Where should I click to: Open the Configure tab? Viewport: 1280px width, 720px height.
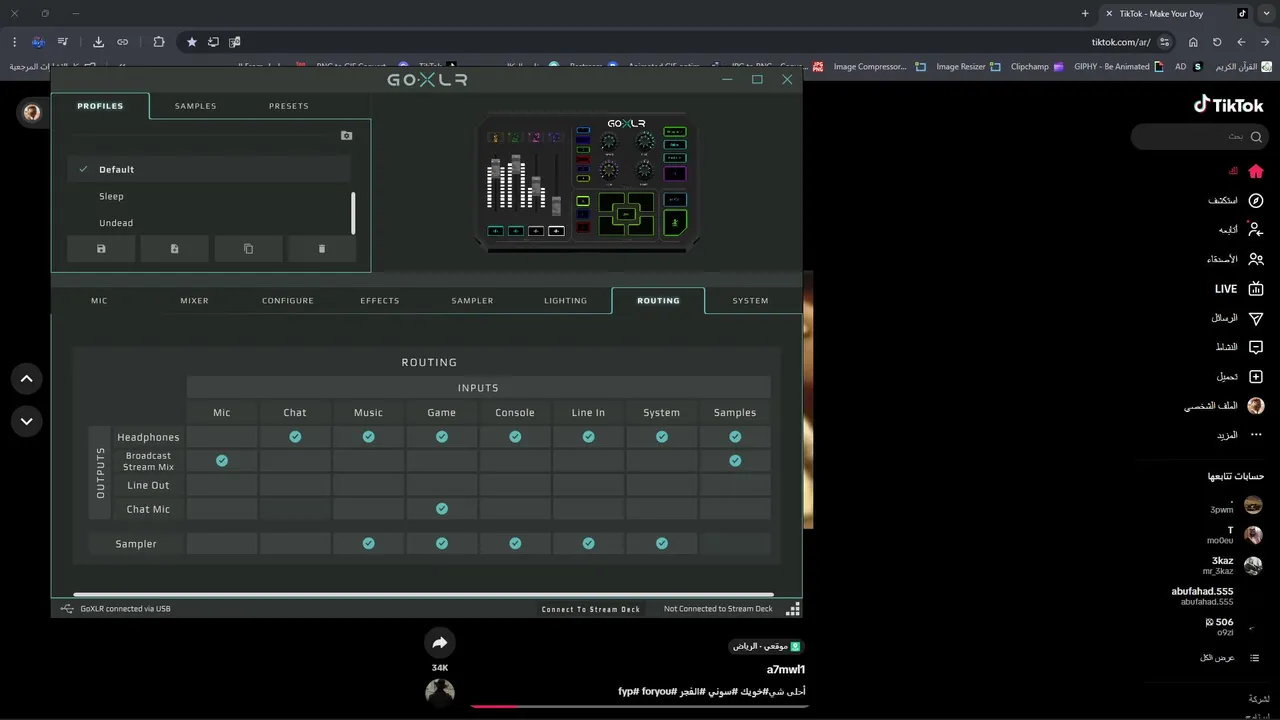(288, 301)
